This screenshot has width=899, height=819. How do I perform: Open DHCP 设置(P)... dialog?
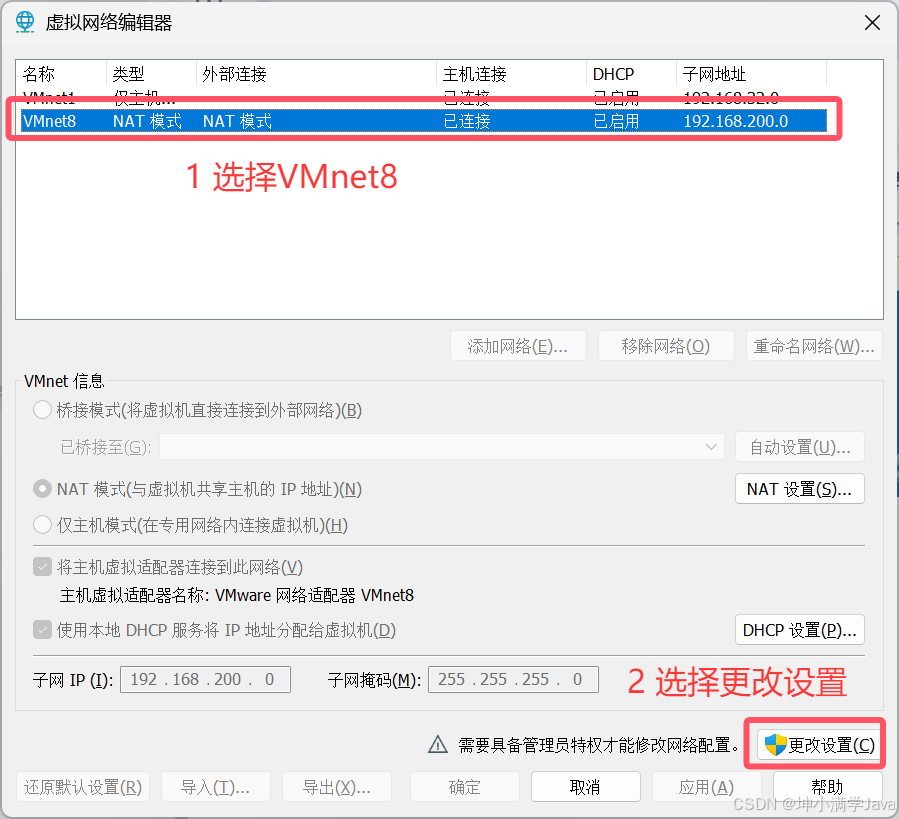click(x=800, y=630)
